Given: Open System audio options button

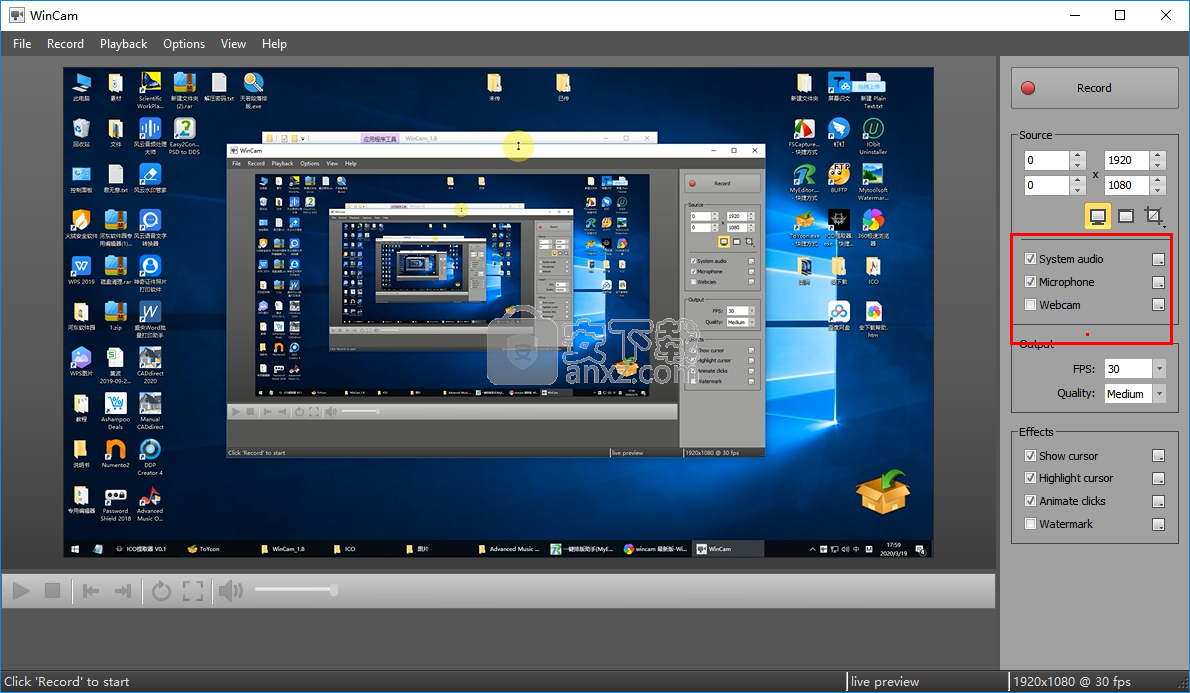Looking at the screenshot, I should click(x=1158, y=260).
